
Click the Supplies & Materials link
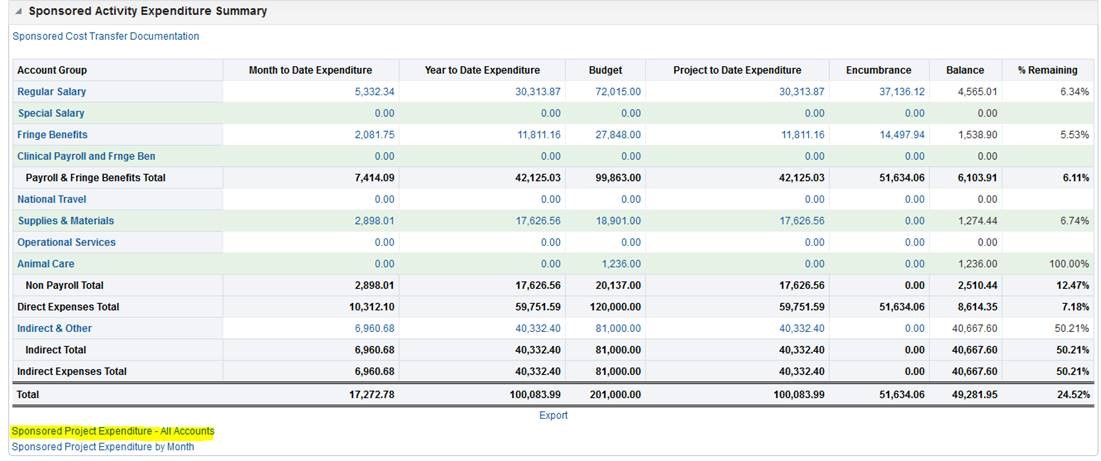65,221
